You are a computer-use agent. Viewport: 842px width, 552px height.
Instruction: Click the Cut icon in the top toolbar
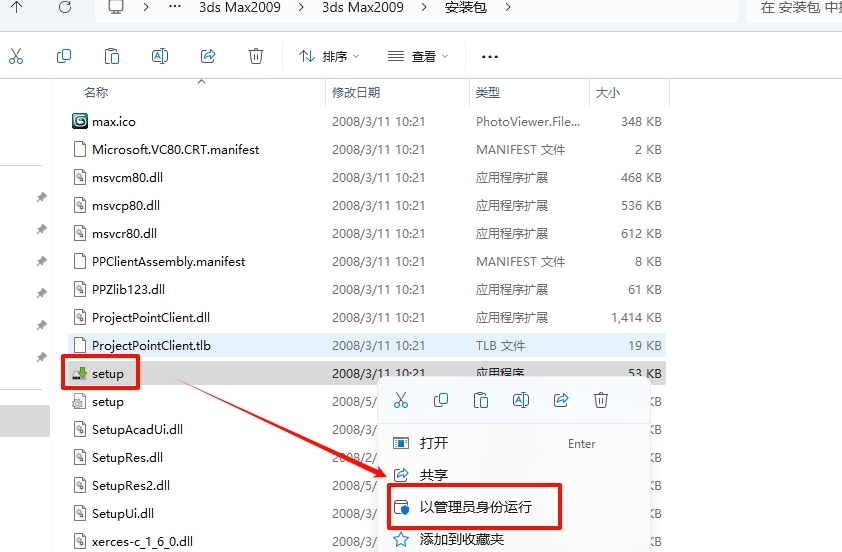(16, 56)
